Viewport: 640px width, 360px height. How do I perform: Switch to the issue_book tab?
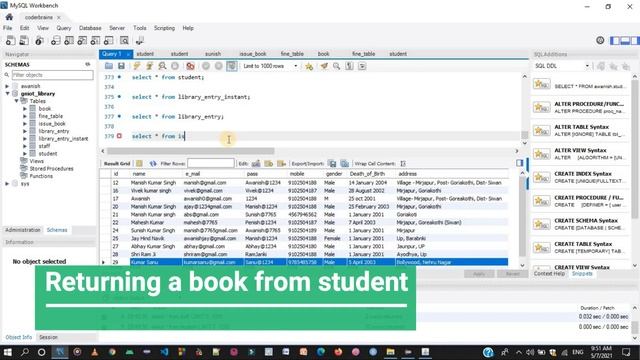click(x=253, y=54)
